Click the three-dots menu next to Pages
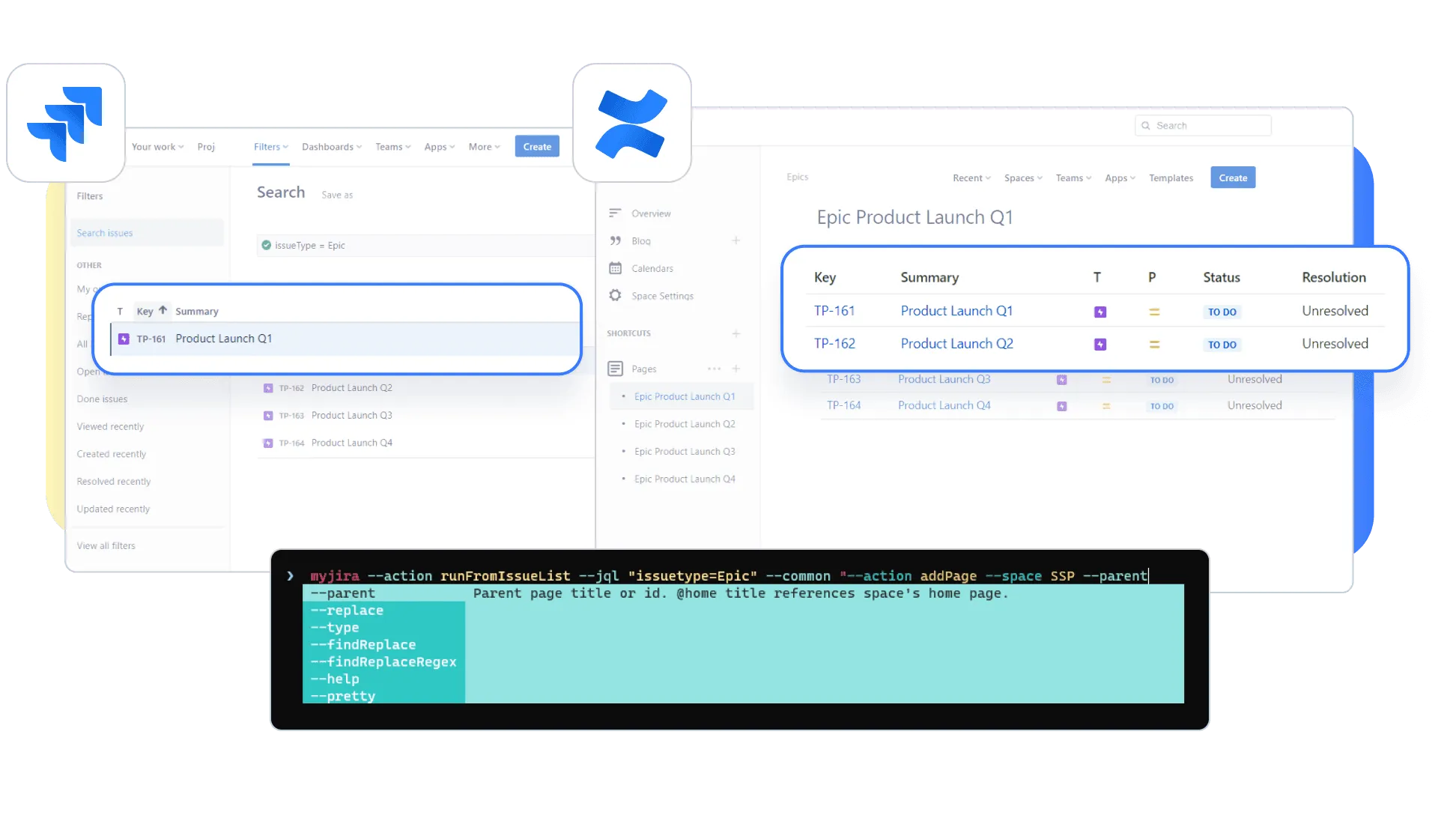Viewport: 1456px width, 821px height. [x=714, y=369]
